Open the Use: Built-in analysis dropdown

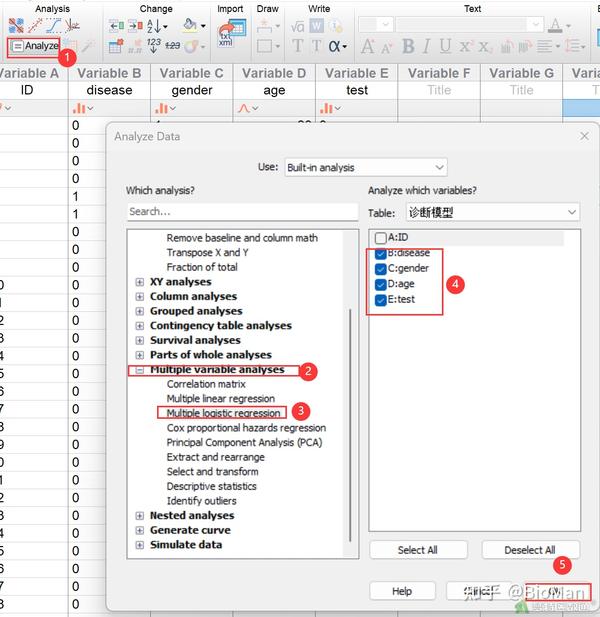[364, 167]
